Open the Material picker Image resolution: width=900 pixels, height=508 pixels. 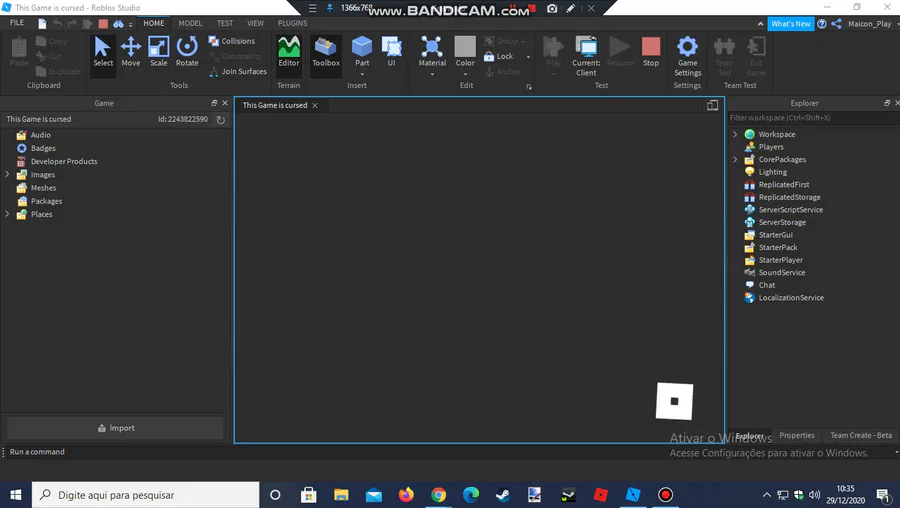(432, 51)
